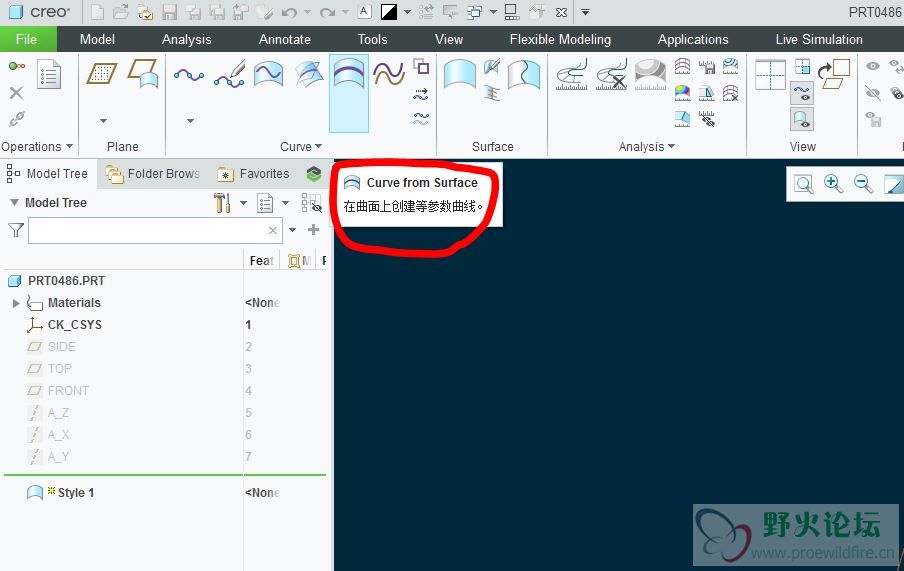Select the Style 1 feature in tree
Image resolution: width=904 pixels, height=571 pixels.
coord(76,493)
